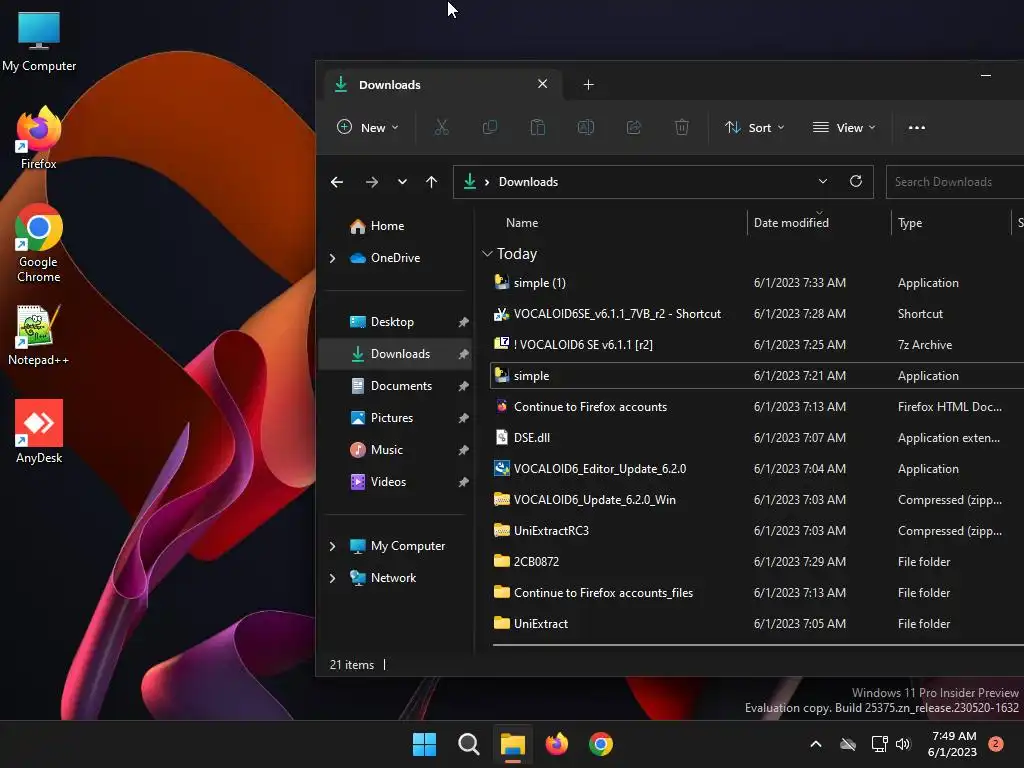Open the See more three-dots menu

[x=917, y=127]
